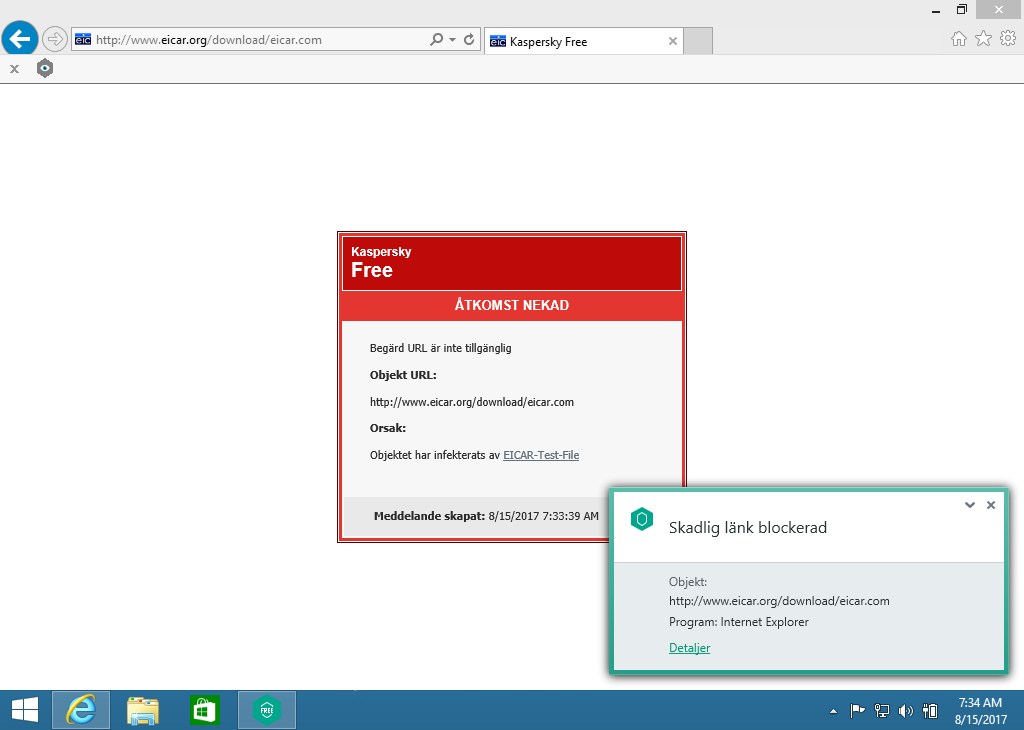Close the Kaspersky Free tab
Image resolution: width=1024 pixels, height=730 pixels.
(672, 42)
